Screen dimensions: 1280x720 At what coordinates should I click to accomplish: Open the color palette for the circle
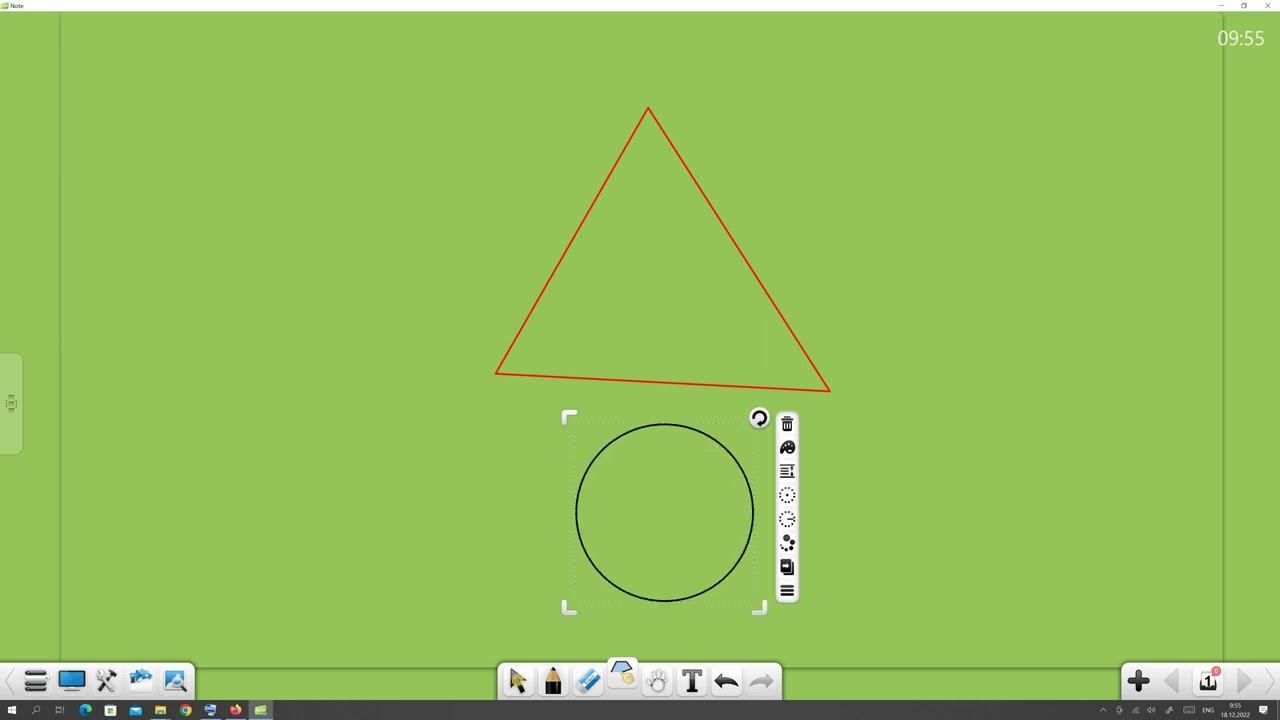pos(787,448)
